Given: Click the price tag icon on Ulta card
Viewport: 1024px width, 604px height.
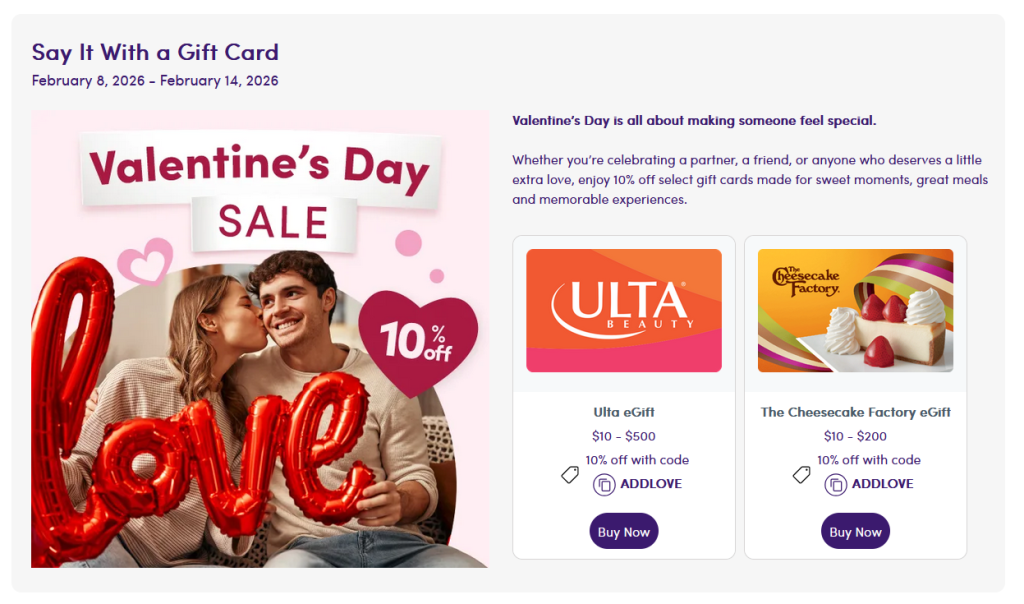Looking at the screenshot, I should click(570, 475).
